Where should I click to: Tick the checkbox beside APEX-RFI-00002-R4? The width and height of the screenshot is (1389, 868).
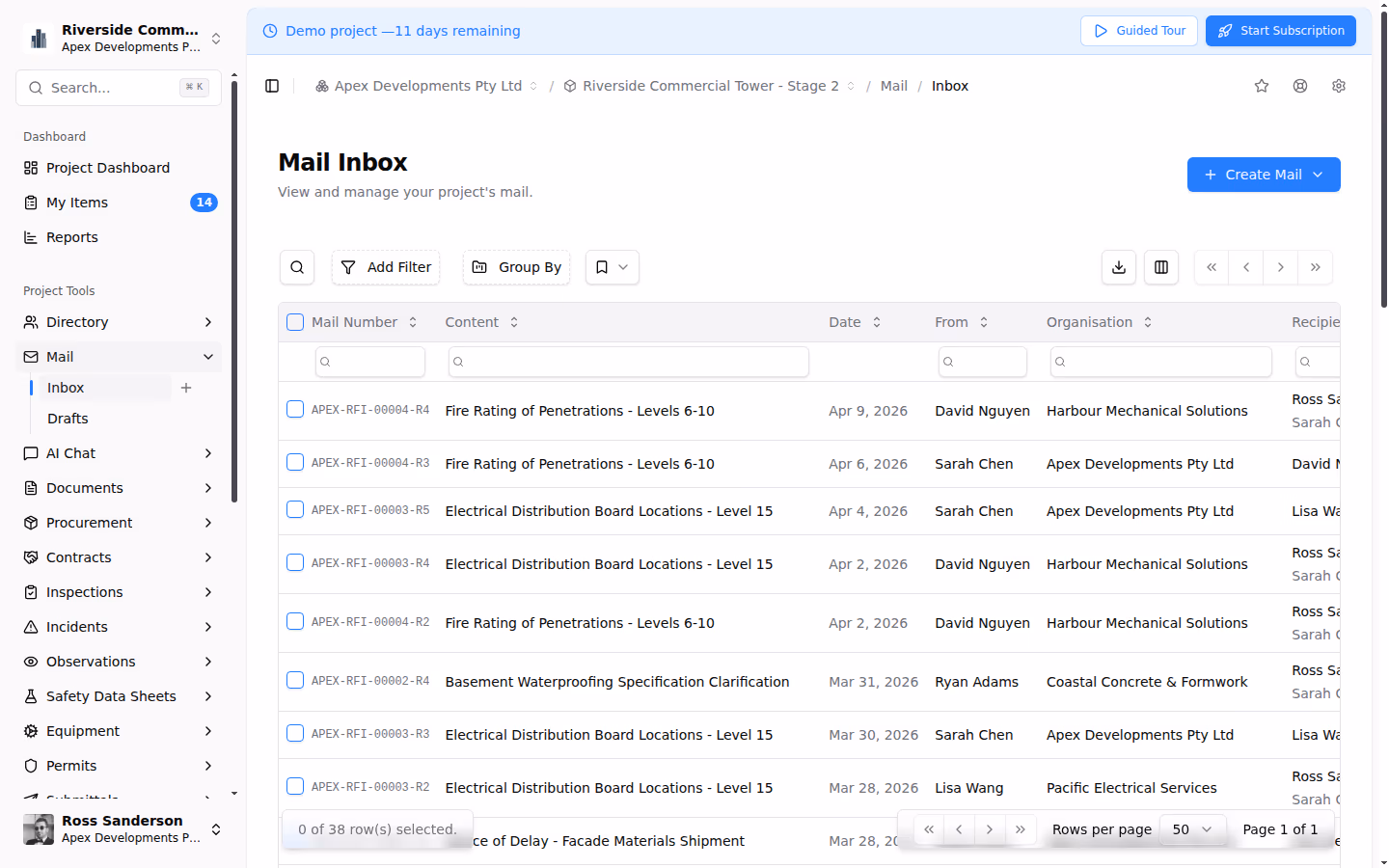pos(295,680)
